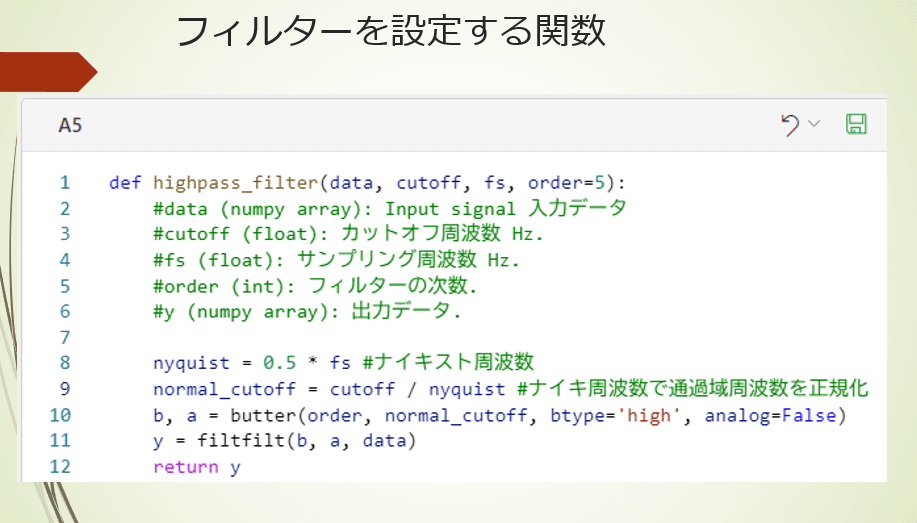
Task: Click the '#y (numpy array)' comment line
Action: click(x=307, y=311)
